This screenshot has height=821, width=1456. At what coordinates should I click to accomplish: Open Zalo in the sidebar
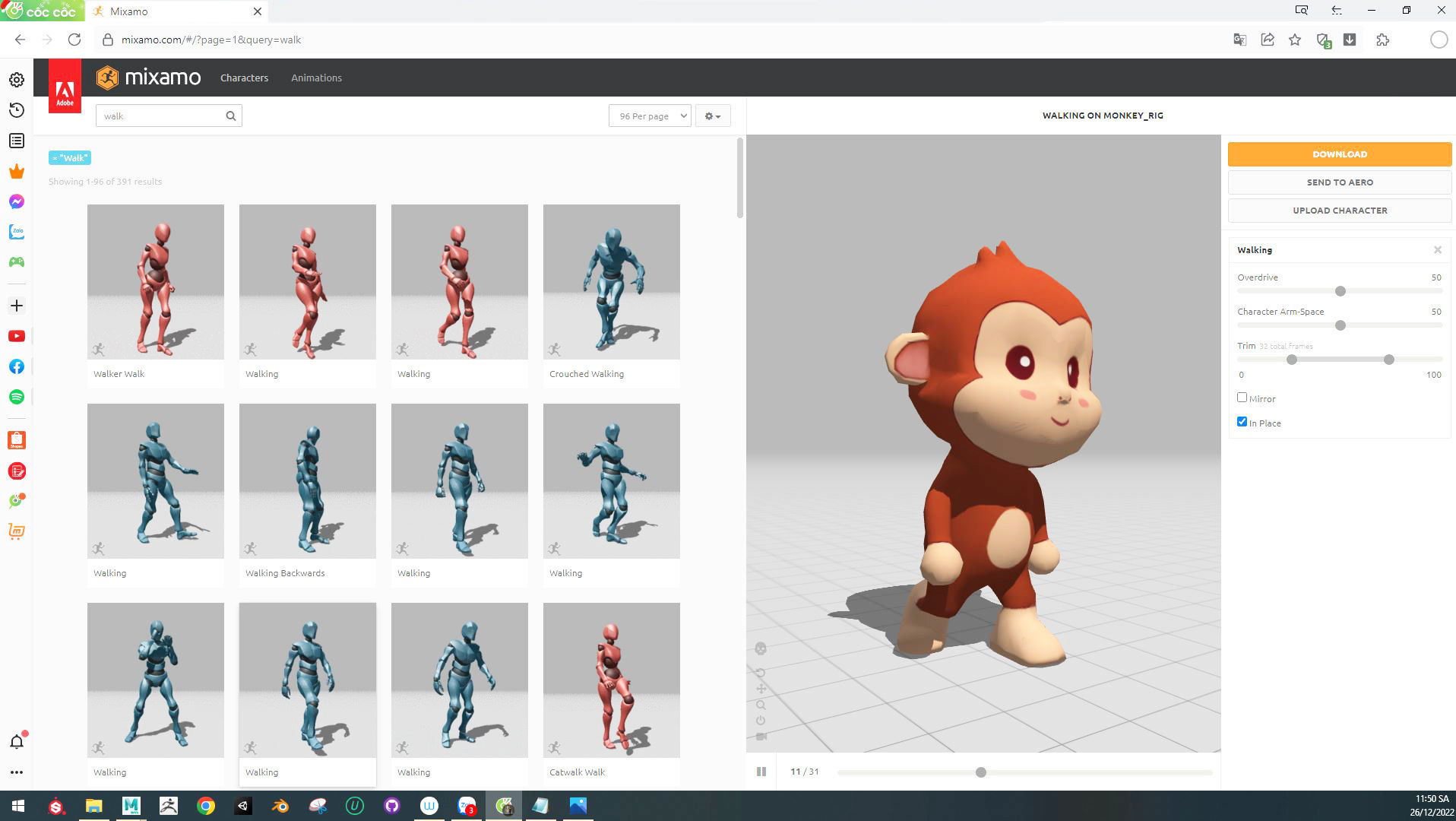[x=17, y=232]
